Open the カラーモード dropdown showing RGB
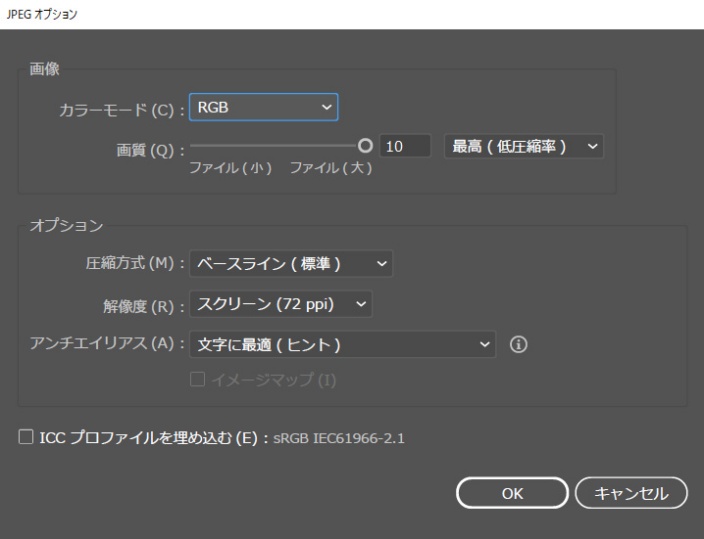The width and height of the screenshot is (704, 539). [264, 107]
